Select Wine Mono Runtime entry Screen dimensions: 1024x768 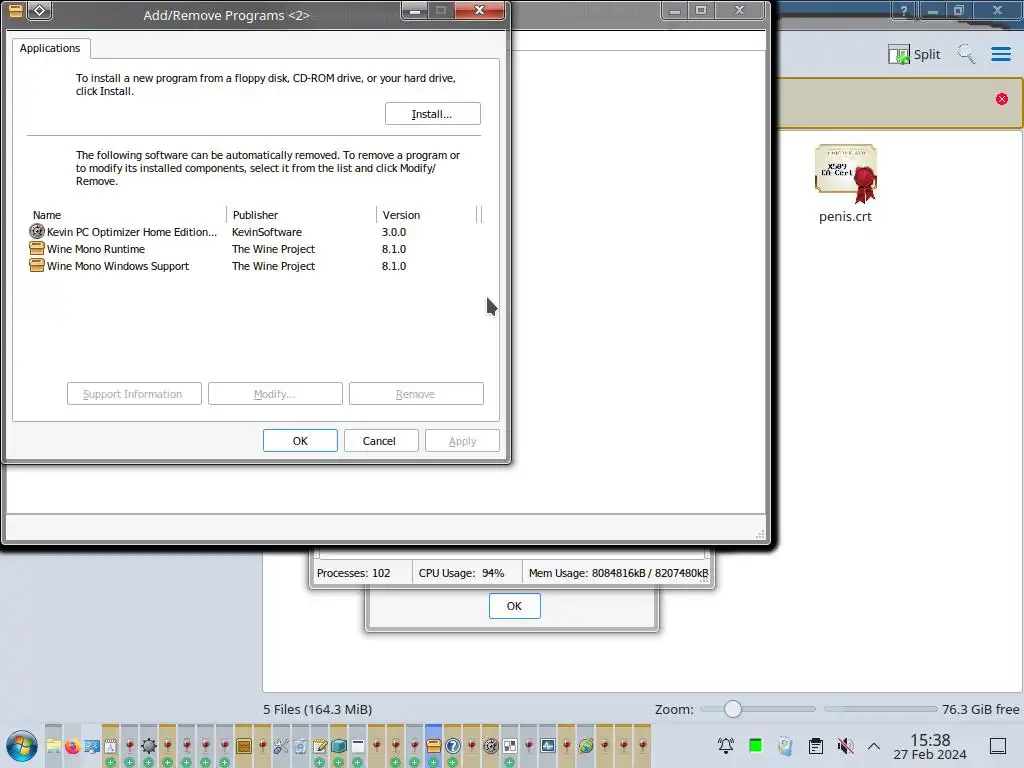tap(255, 249)
